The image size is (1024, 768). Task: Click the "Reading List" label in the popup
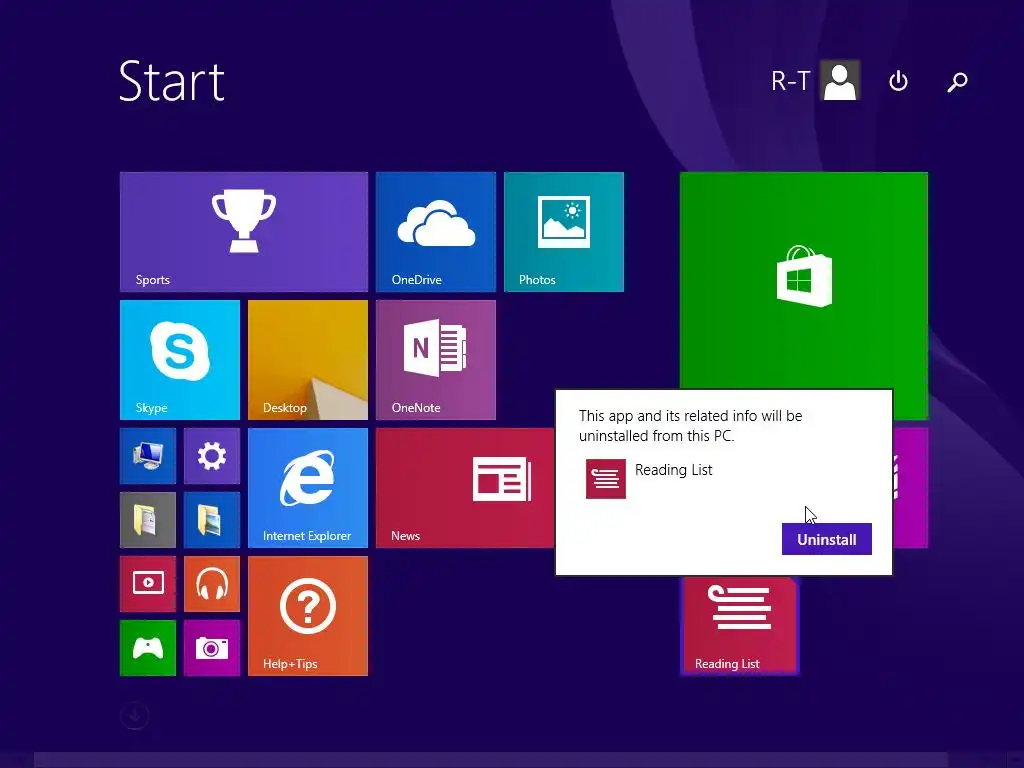pos(673,470)
